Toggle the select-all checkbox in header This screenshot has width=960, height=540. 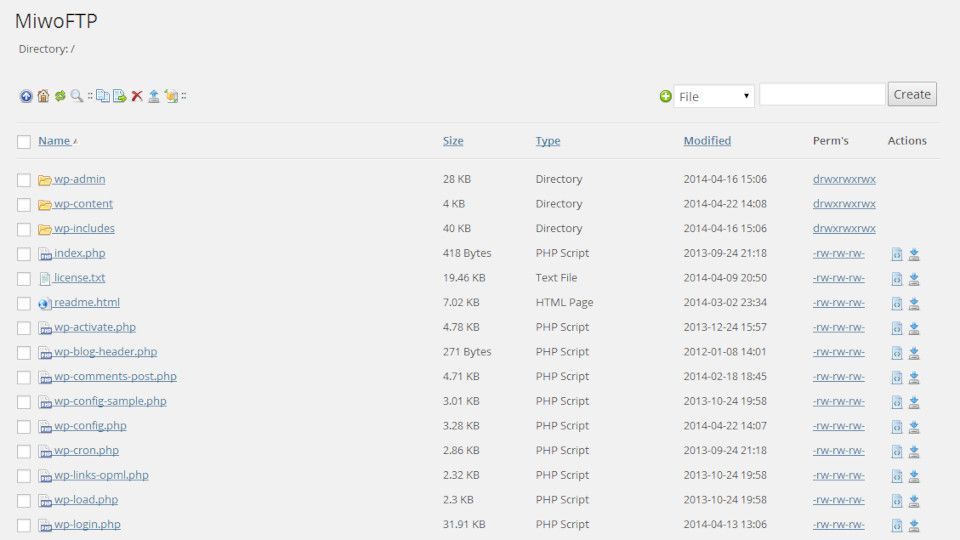tap(24, 142)
